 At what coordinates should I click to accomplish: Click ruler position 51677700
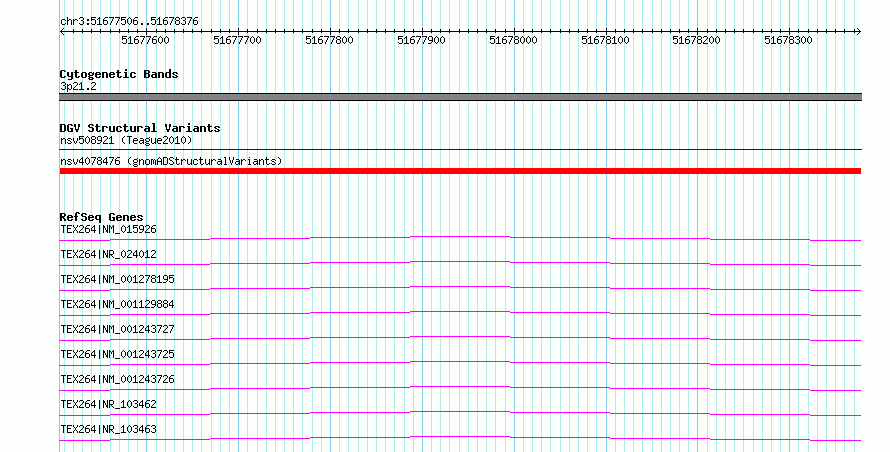[x=237, y=40]
